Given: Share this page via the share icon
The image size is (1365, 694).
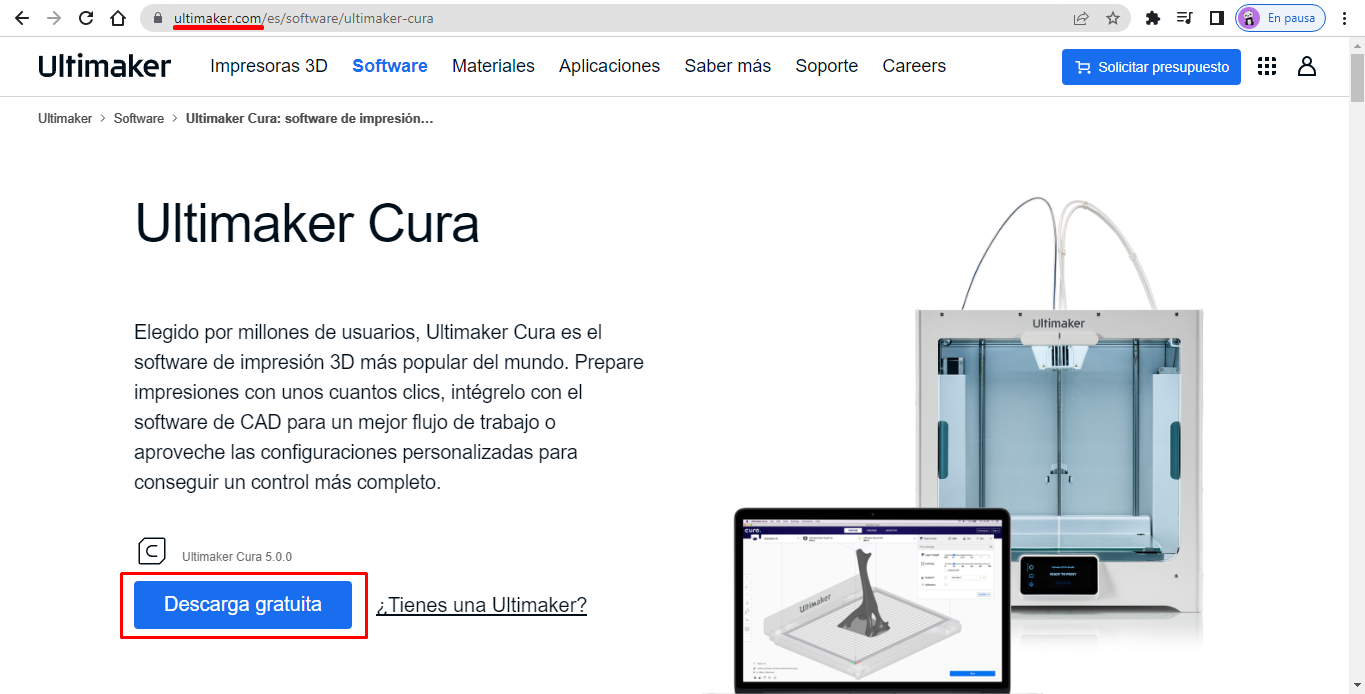Looking at the screenshot, I should (1081, 18).
